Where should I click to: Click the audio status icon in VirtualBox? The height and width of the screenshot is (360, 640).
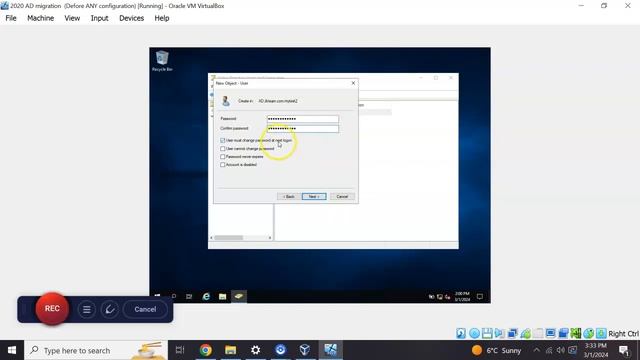click(500, 333)
